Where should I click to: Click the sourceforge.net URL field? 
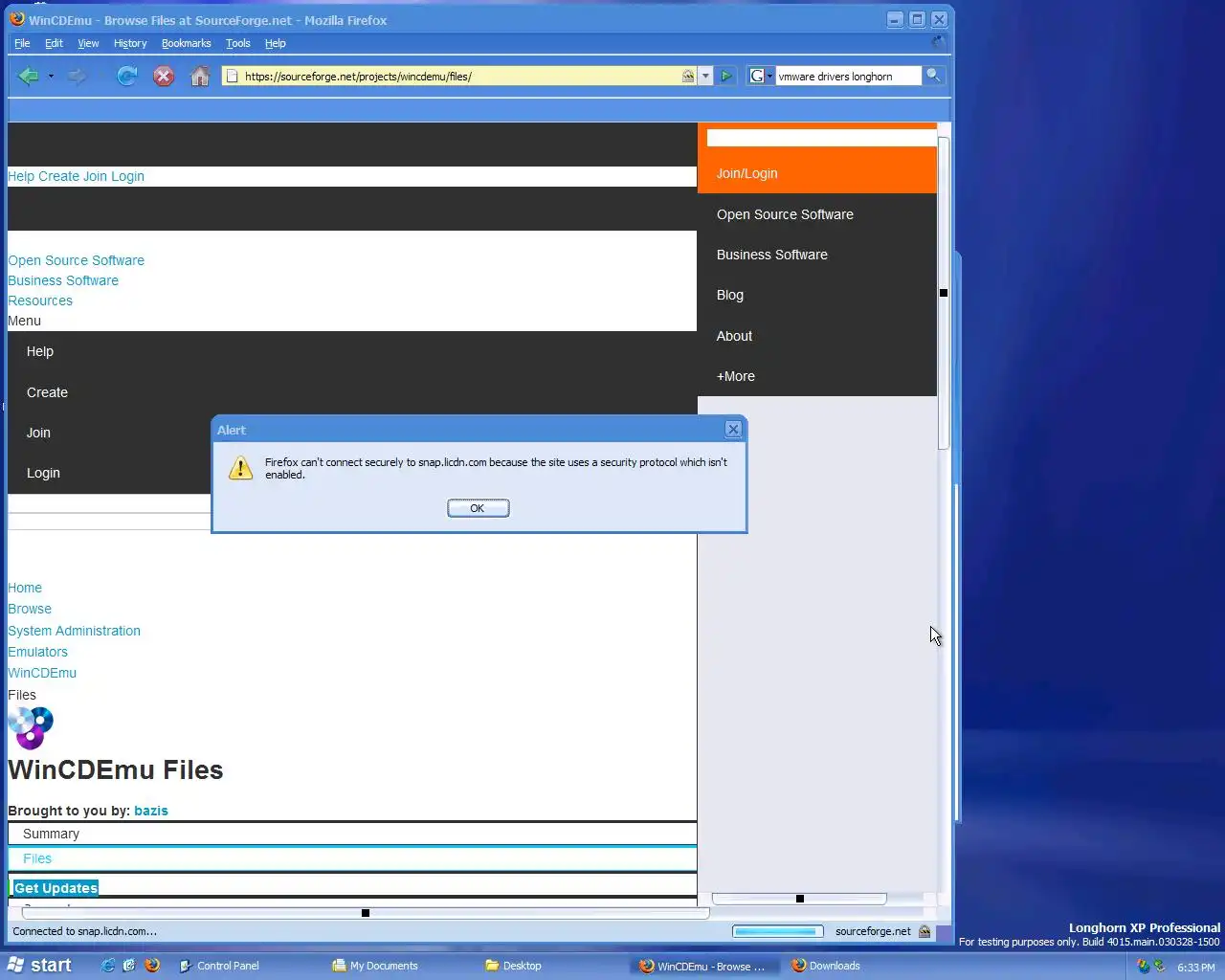pyautogui.click(x=461, y=77)
